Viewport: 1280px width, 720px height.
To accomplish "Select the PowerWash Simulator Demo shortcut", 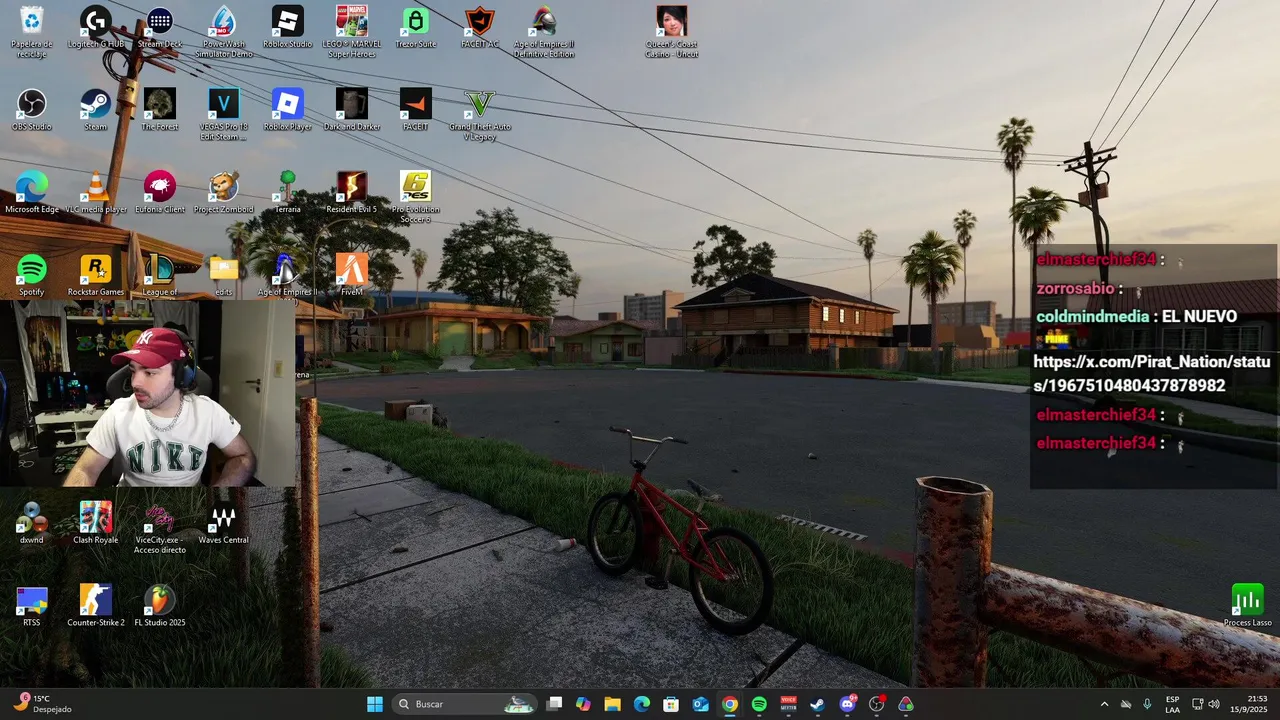I will coord(224,31).
